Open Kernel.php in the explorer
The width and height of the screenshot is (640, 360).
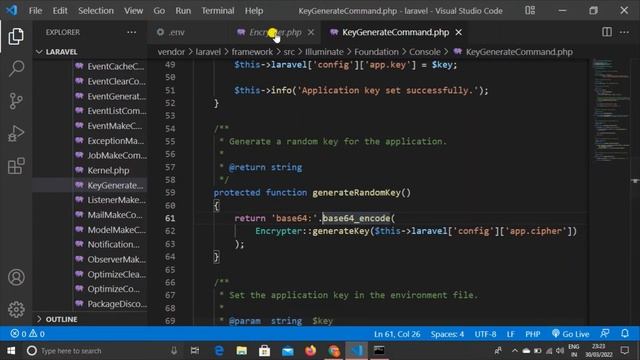108,170
